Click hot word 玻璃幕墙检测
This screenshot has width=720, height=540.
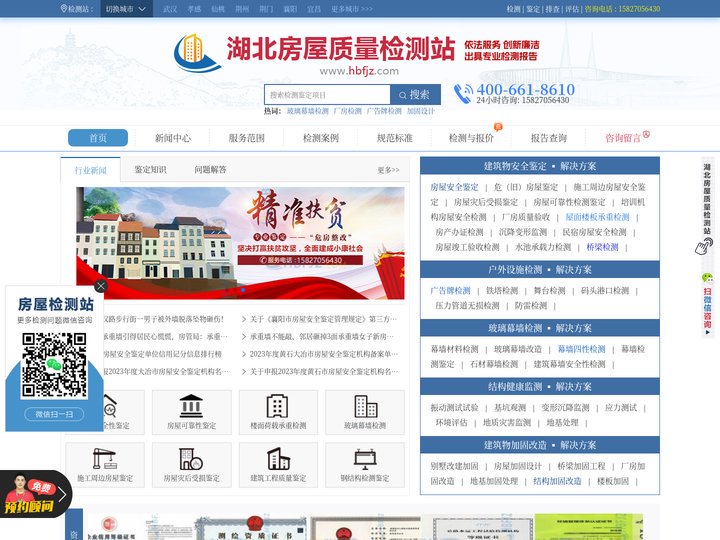click(308, 111)
